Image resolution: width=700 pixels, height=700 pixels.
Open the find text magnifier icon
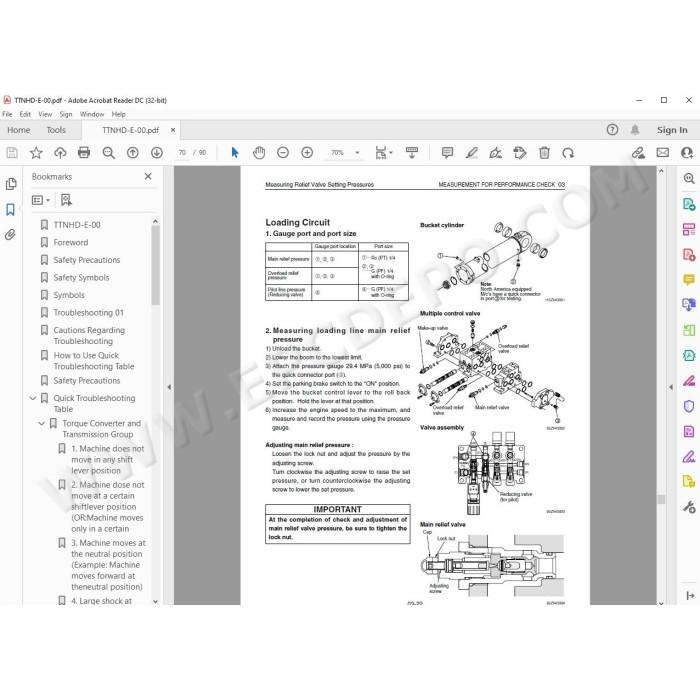point(108,153)
